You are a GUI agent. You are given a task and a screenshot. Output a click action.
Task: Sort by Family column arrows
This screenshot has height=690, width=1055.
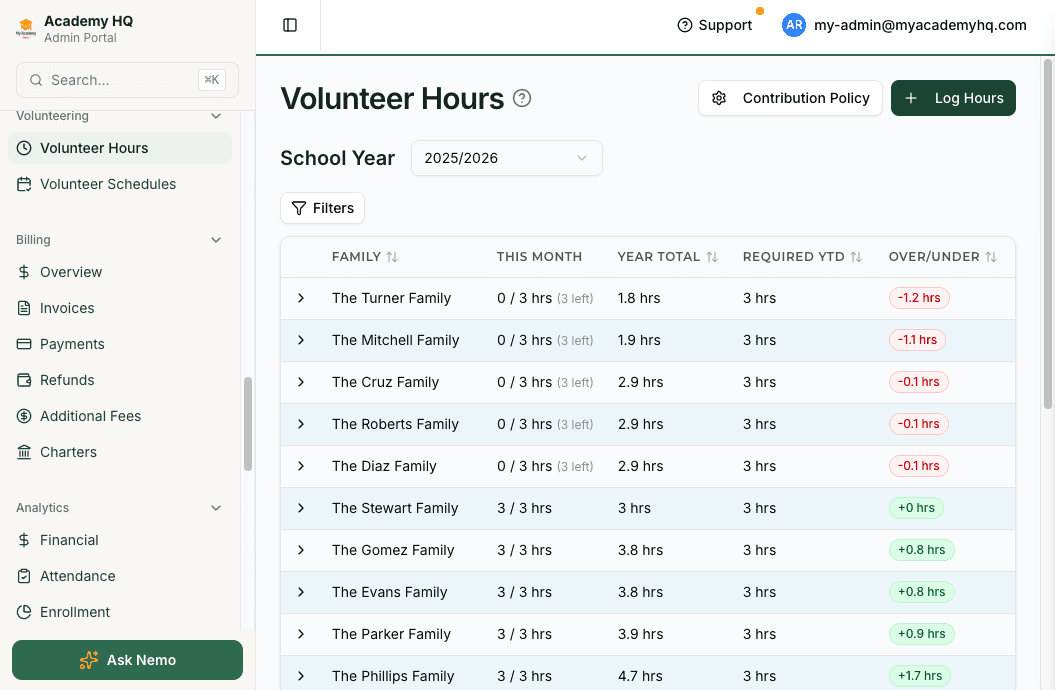392,257
